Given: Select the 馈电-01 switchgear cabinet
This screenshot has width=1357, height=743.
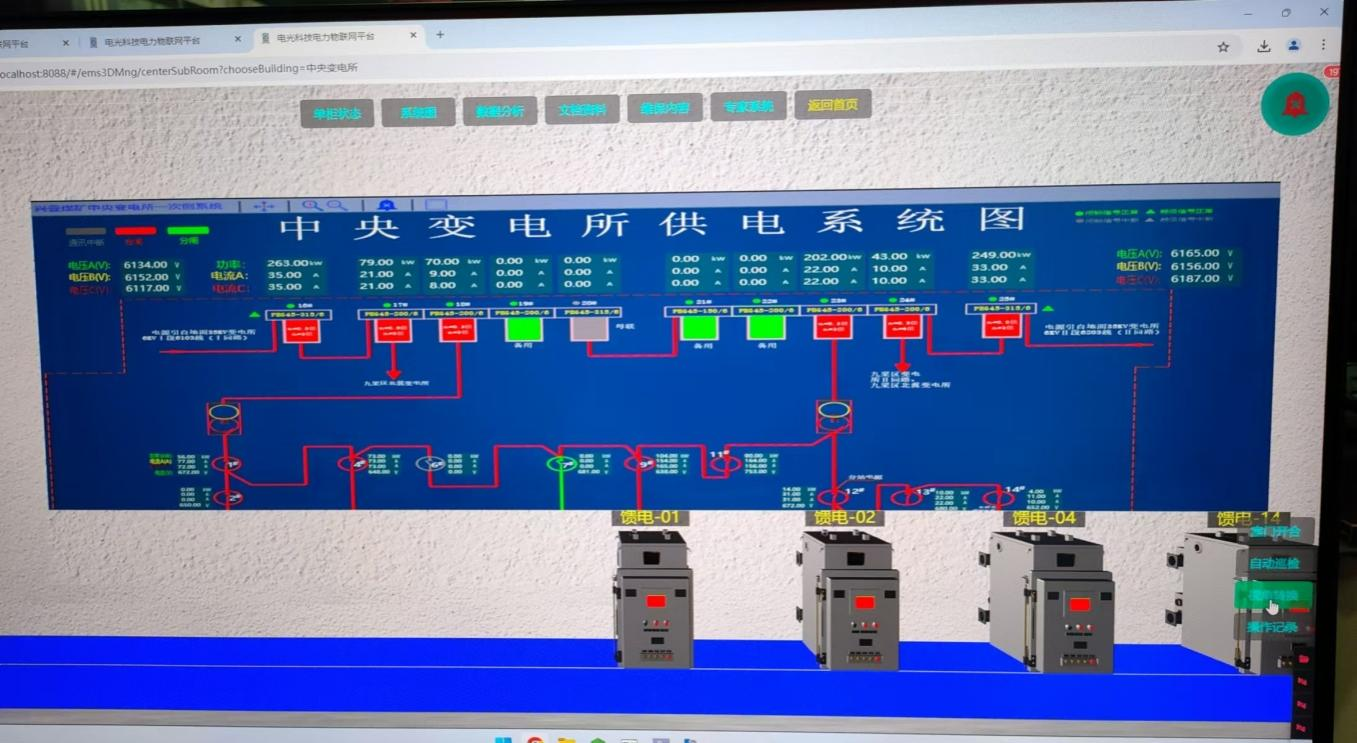Looking at the screenshot, I should coord(653,600).
